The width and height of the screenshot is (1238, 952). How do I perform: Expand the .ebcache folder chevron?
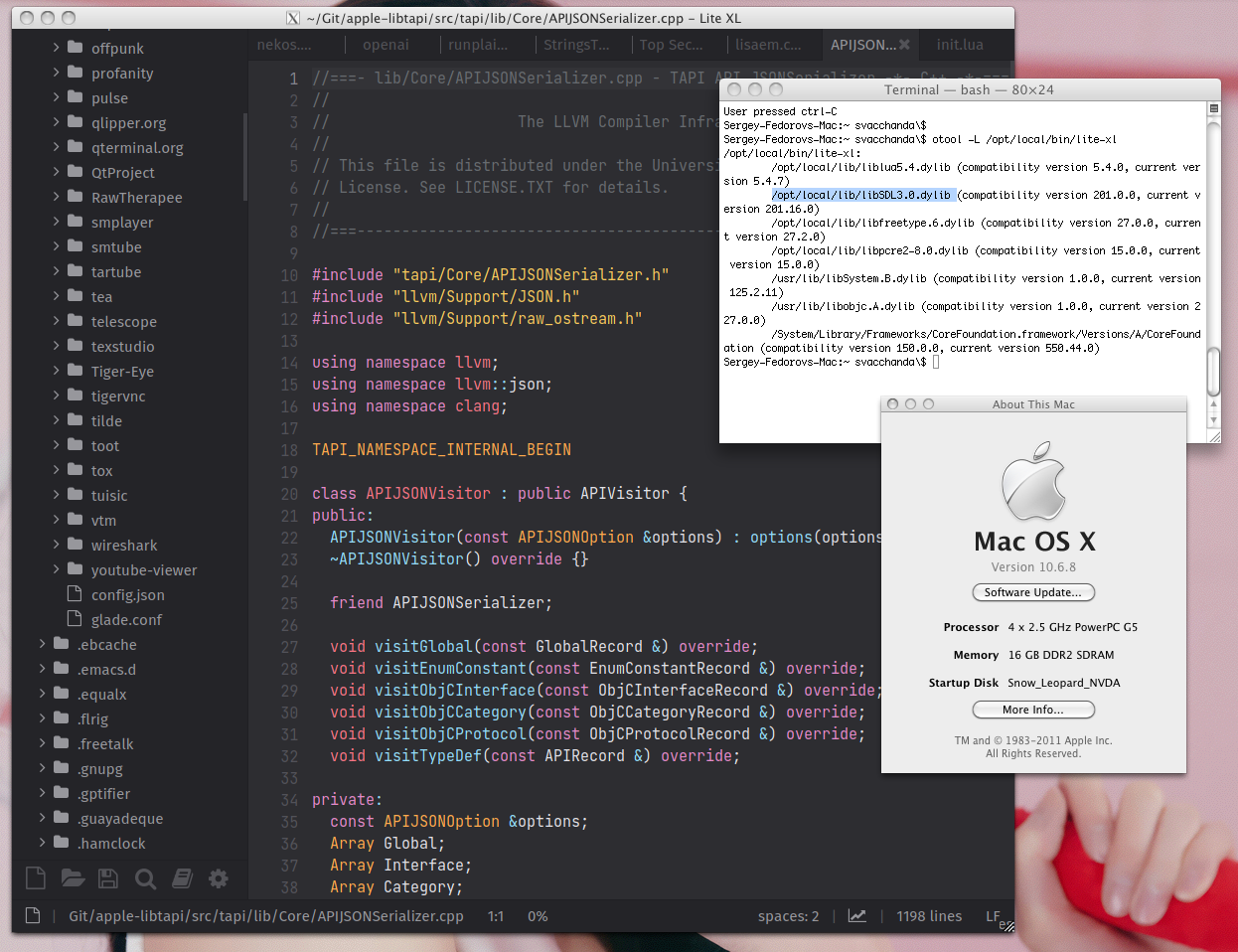pyautogui.click(x=43, y=643)
